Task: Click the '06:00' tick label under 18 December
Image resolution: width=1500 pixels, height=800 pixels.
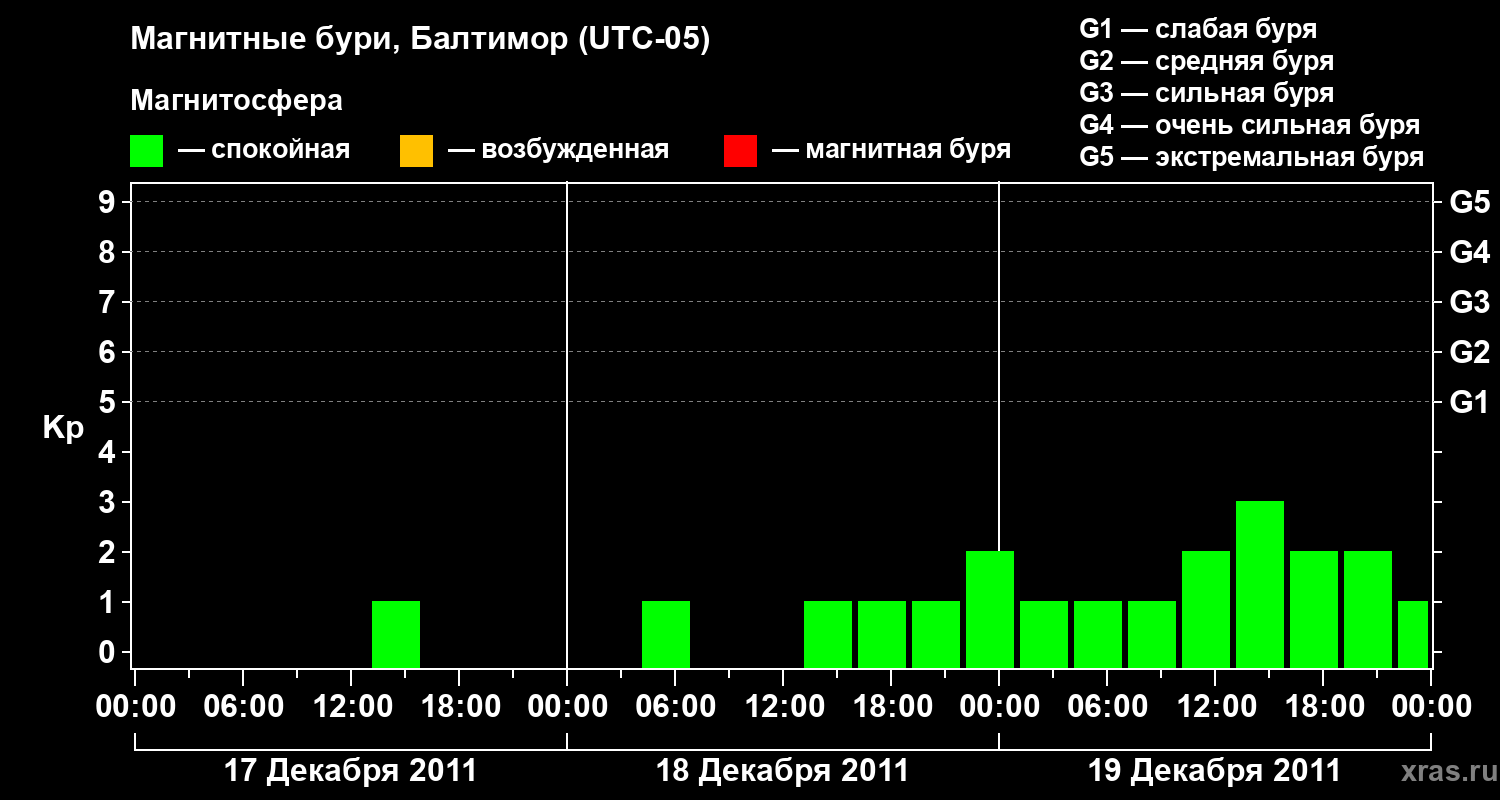Action: pyautogui.click(x=675, y=707)
